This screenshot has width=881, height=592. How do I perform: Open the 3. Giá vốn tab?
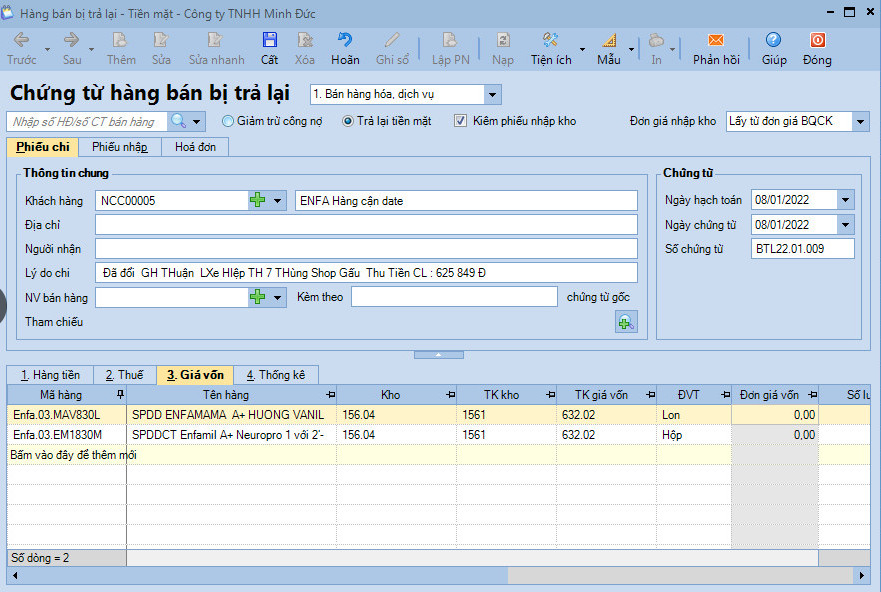pyautogui.click(x=195, y=375)
